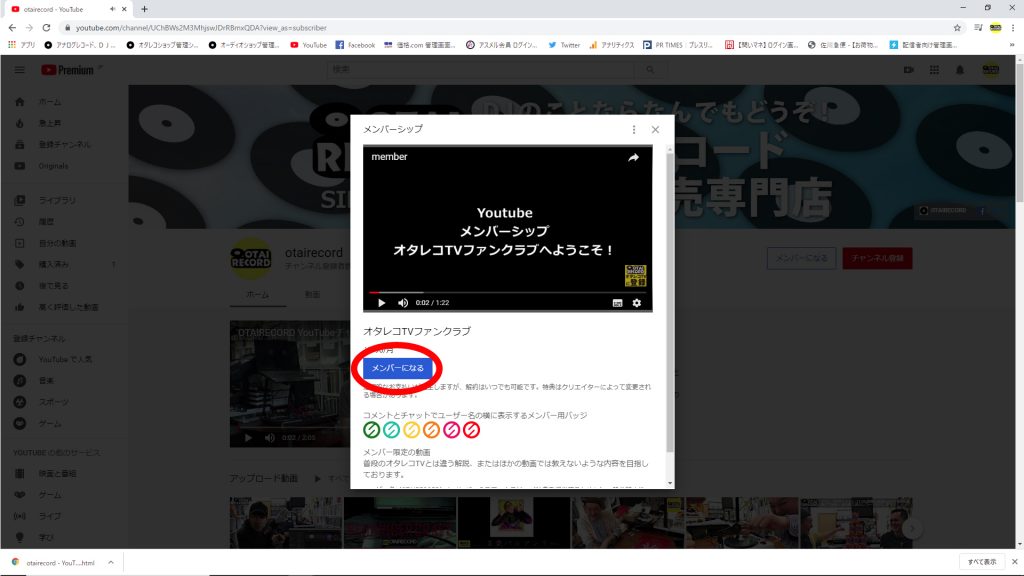This screenshot has width=1024, height=576.
Task: Play the featured OTAIRECORD channel video
Action: tap(248, 438)
